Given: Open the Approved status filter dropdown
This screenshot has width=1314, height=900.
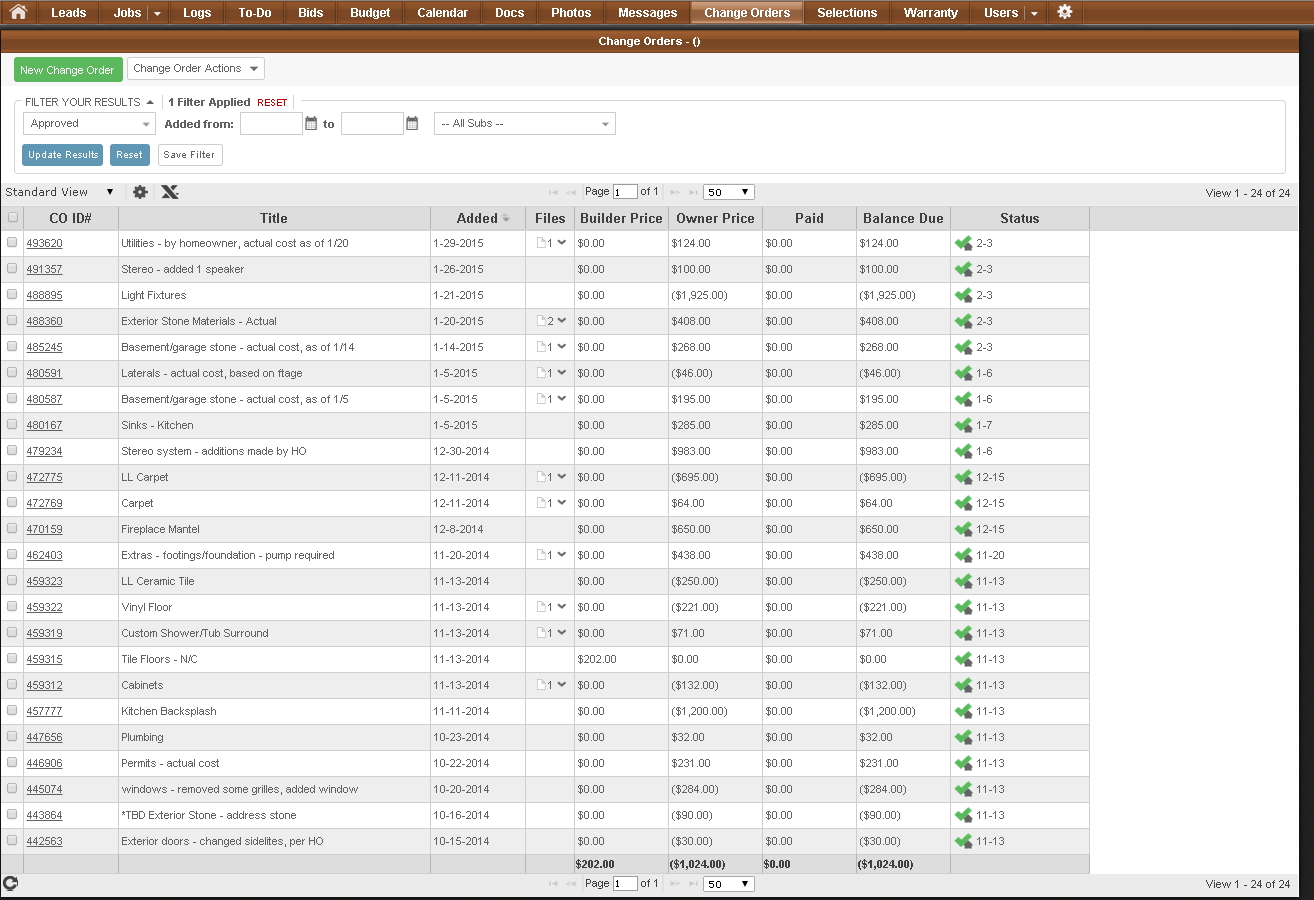Looking at the screenshot, I should (x=89, y=124).
